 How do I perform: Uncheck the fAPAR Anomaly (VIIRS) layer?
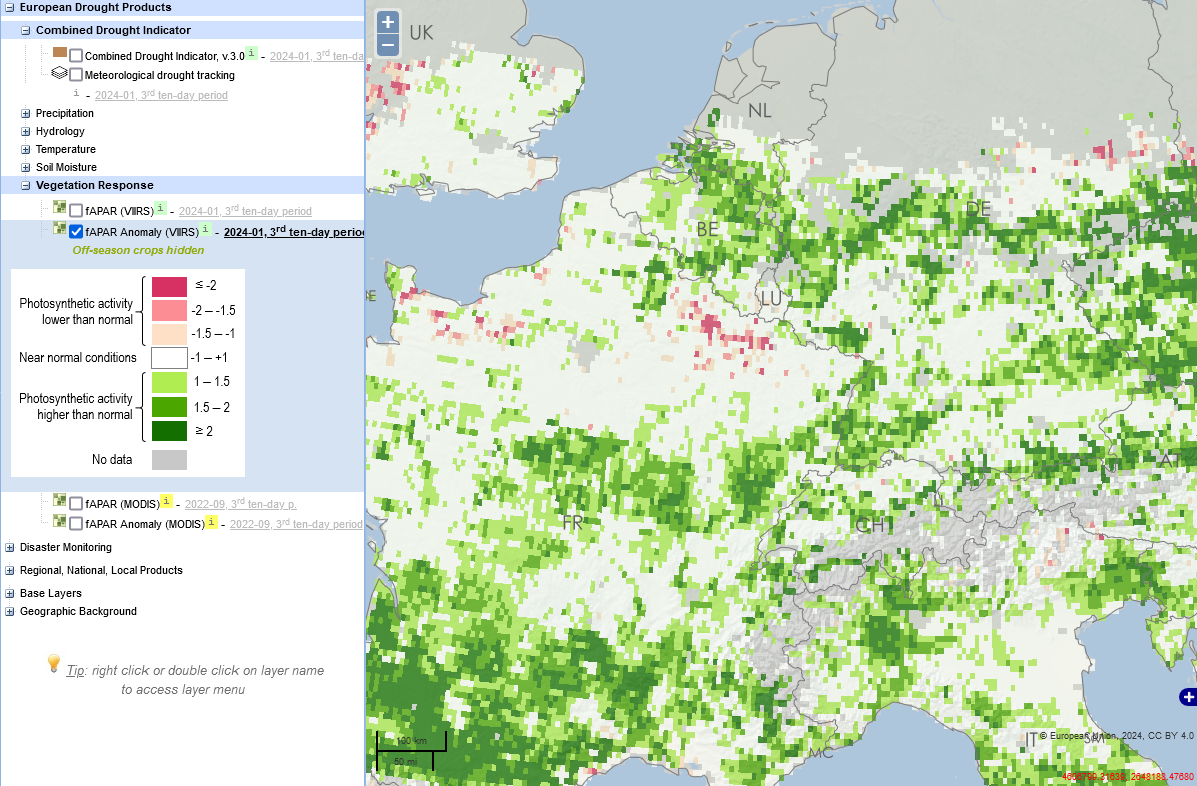(x=76, y=232)
